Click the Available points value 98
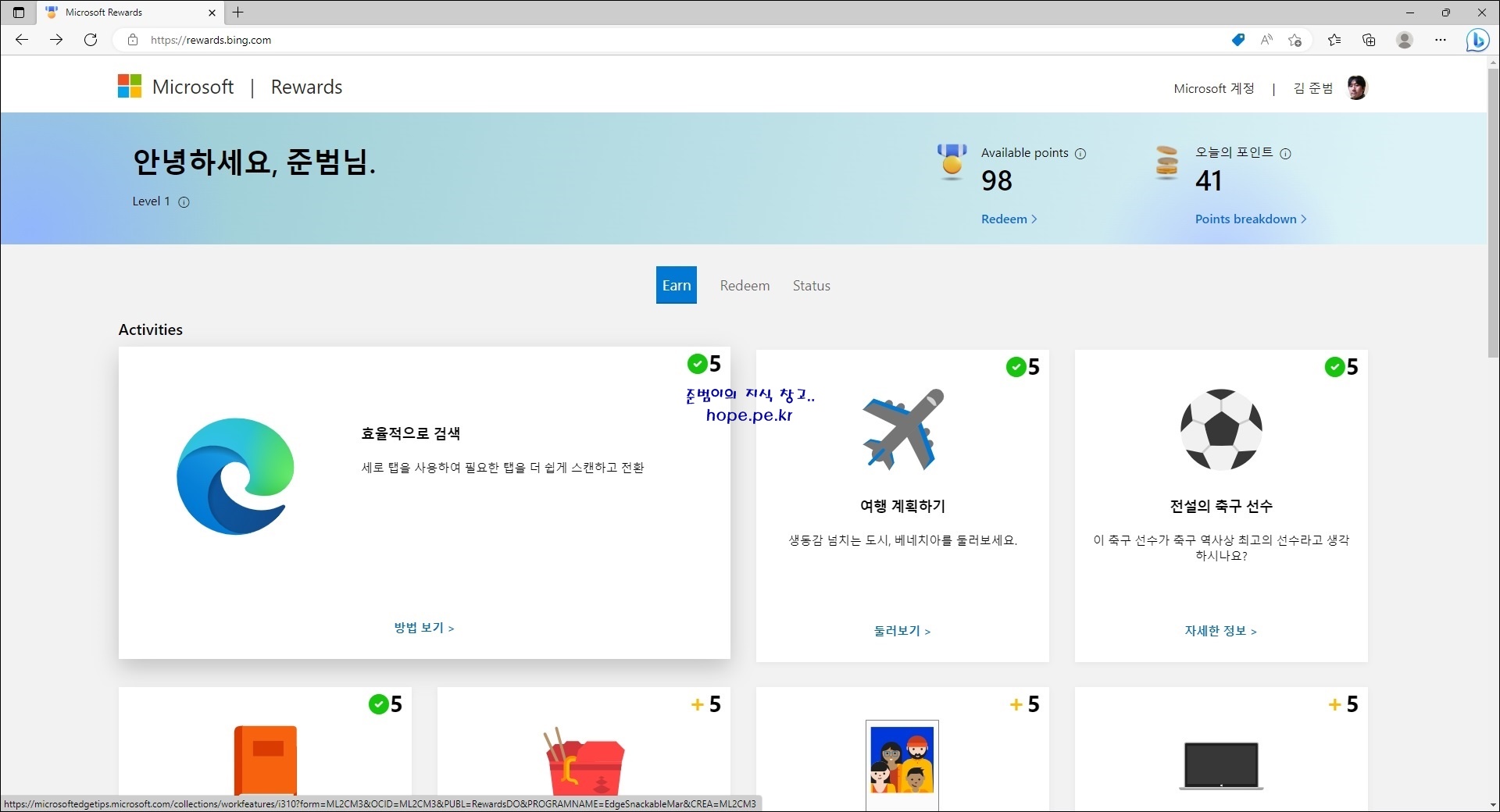 click(x=997, y=181)
